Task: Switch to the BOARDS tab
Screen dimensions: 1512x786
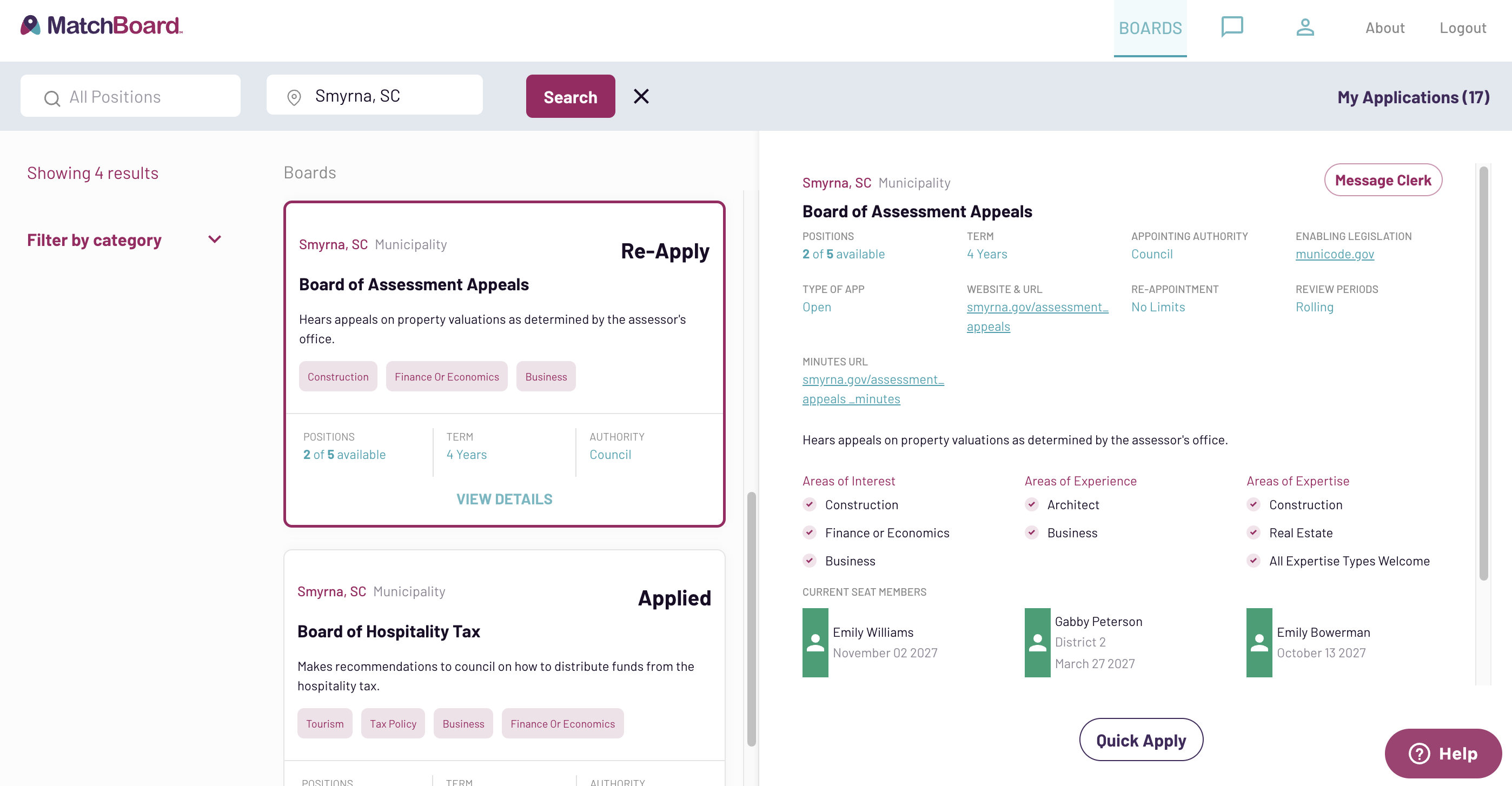Action: [1149, 28]
